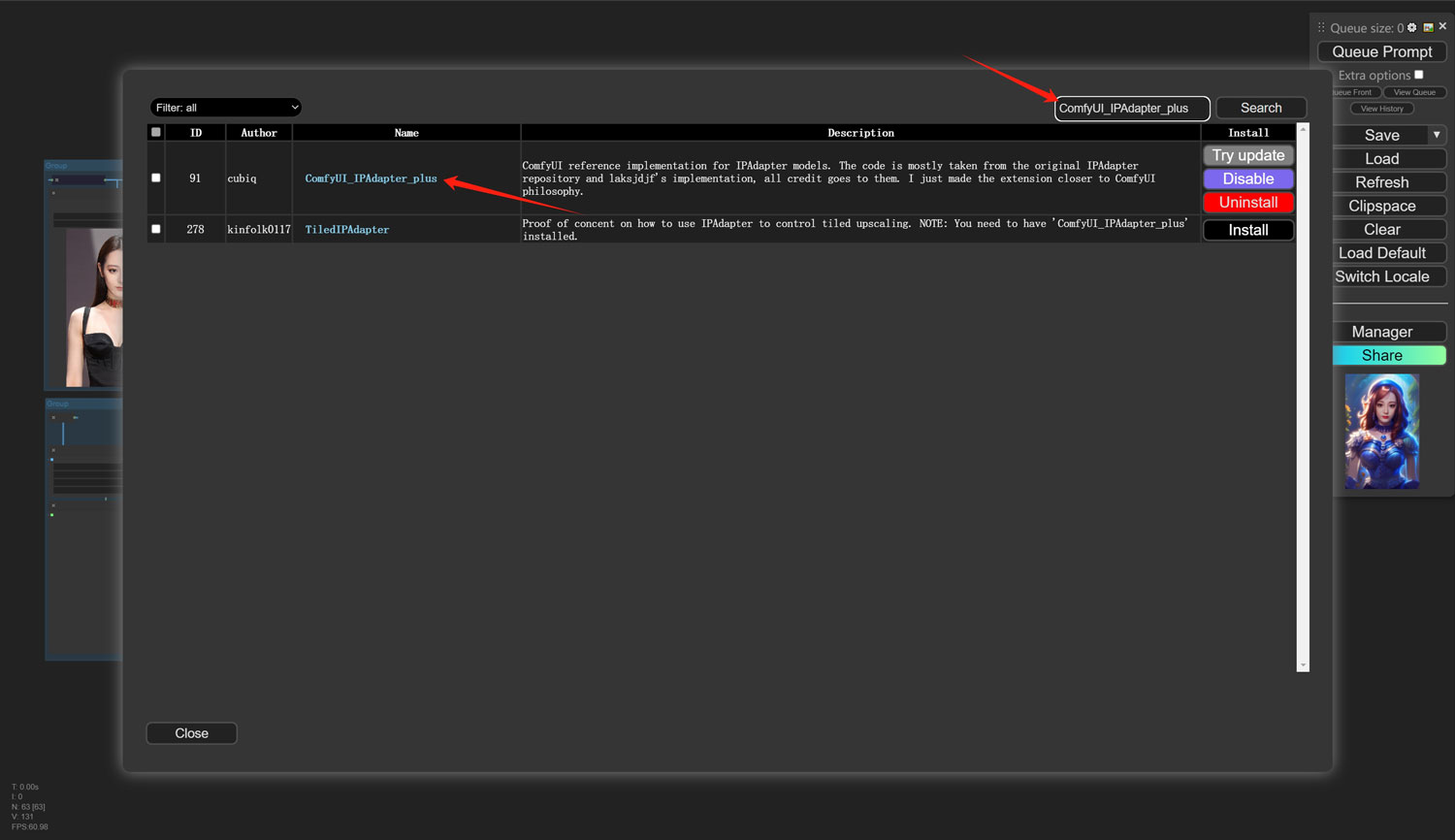1455x840 pixels.
Task: Open the settings gear in queue panel
Action: [x=1412, y=27]
